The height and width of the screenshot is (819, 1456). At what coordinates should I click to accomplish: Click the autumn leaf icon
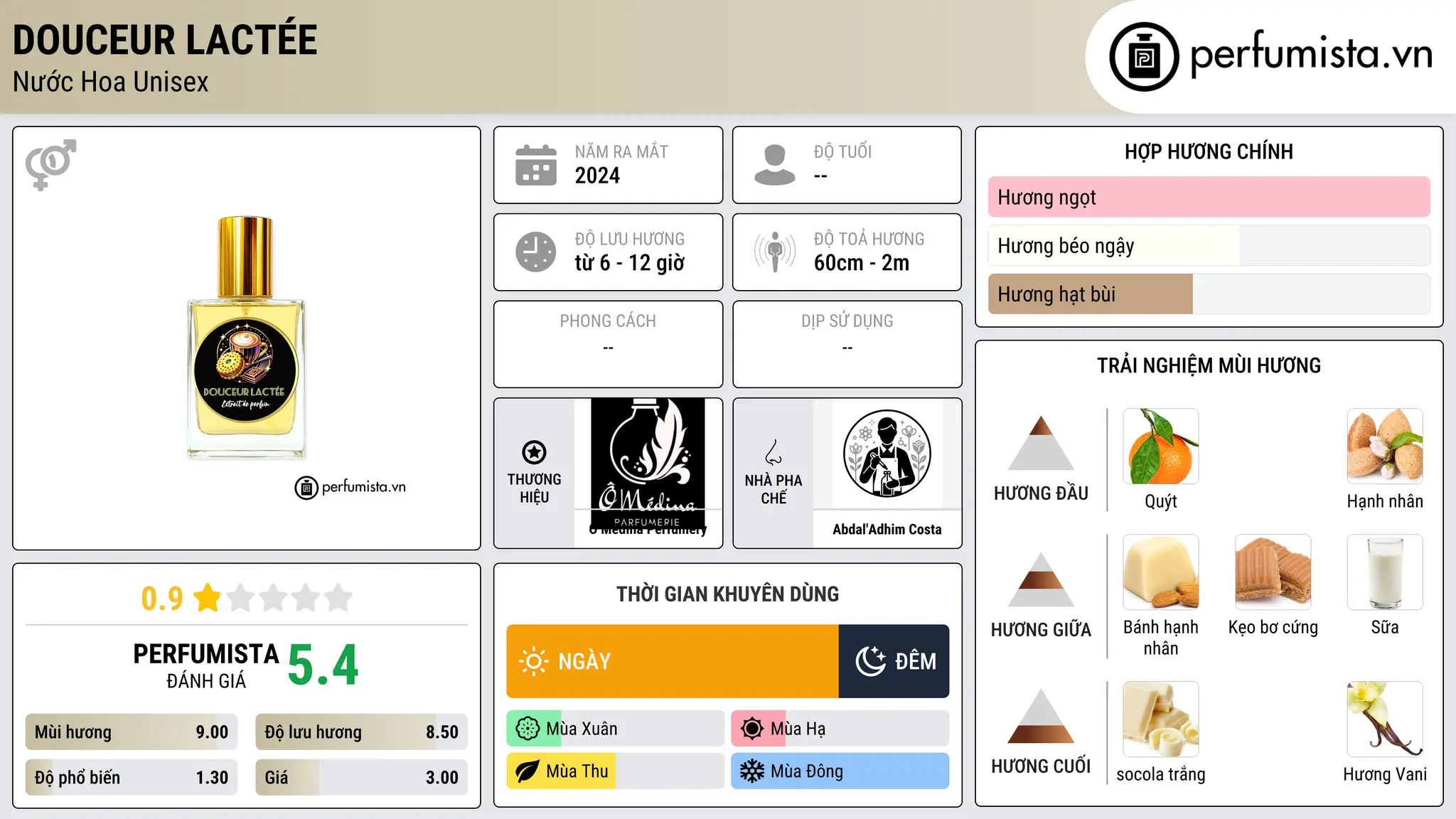click(x=528, y=771)
